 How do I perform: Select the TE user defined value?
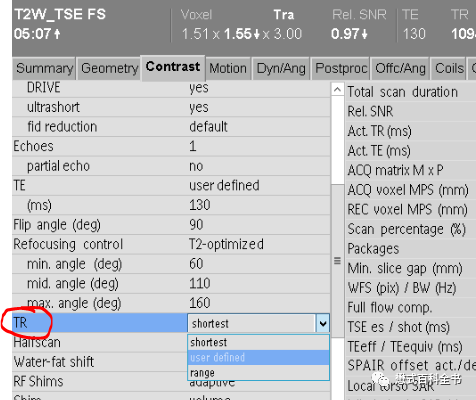click(224, 185)
